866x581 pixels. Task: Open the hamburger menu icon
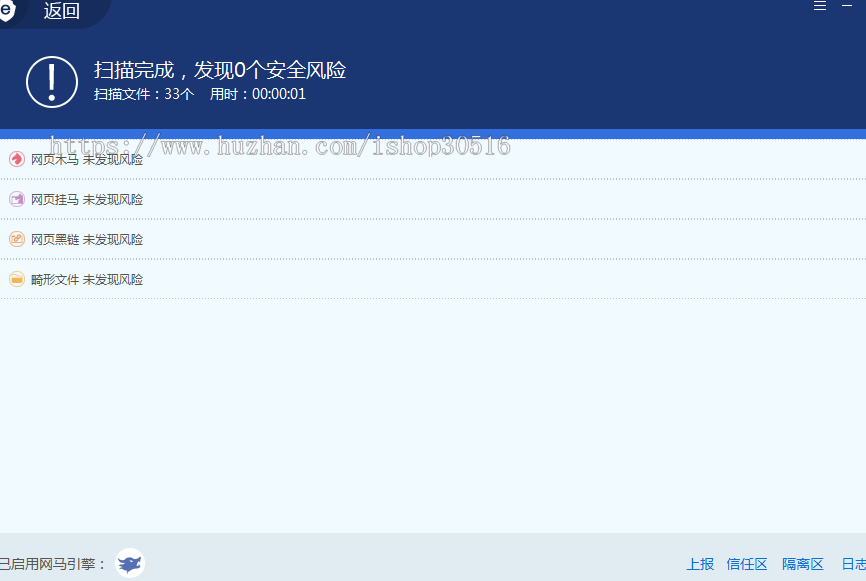820,6
